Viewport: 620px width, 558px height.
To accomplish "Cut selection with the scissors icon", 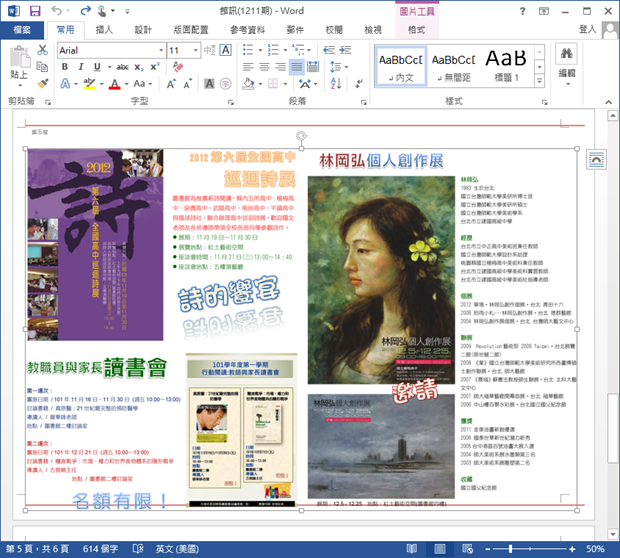I will point(42,50).
